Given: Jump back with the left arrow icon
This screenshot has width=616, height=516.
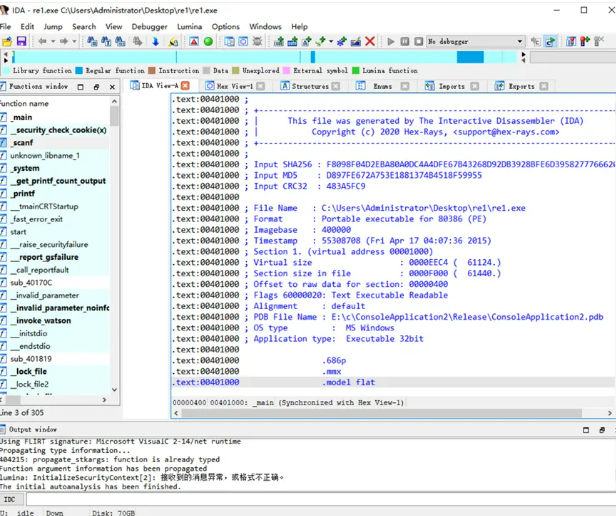Looking at the screenshot, I should point(42,41).
